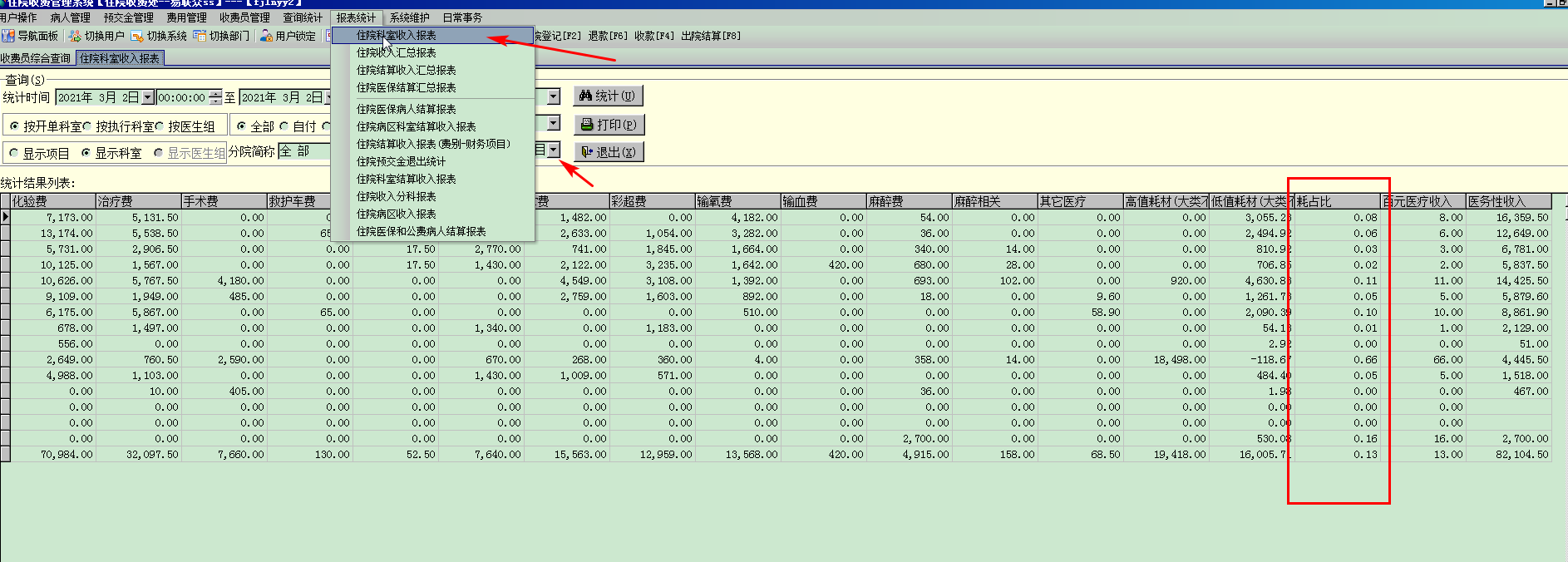Click the 切换用户 switch user icon
The height and width of the screenshot is (562, 1568).
(75, 36)
